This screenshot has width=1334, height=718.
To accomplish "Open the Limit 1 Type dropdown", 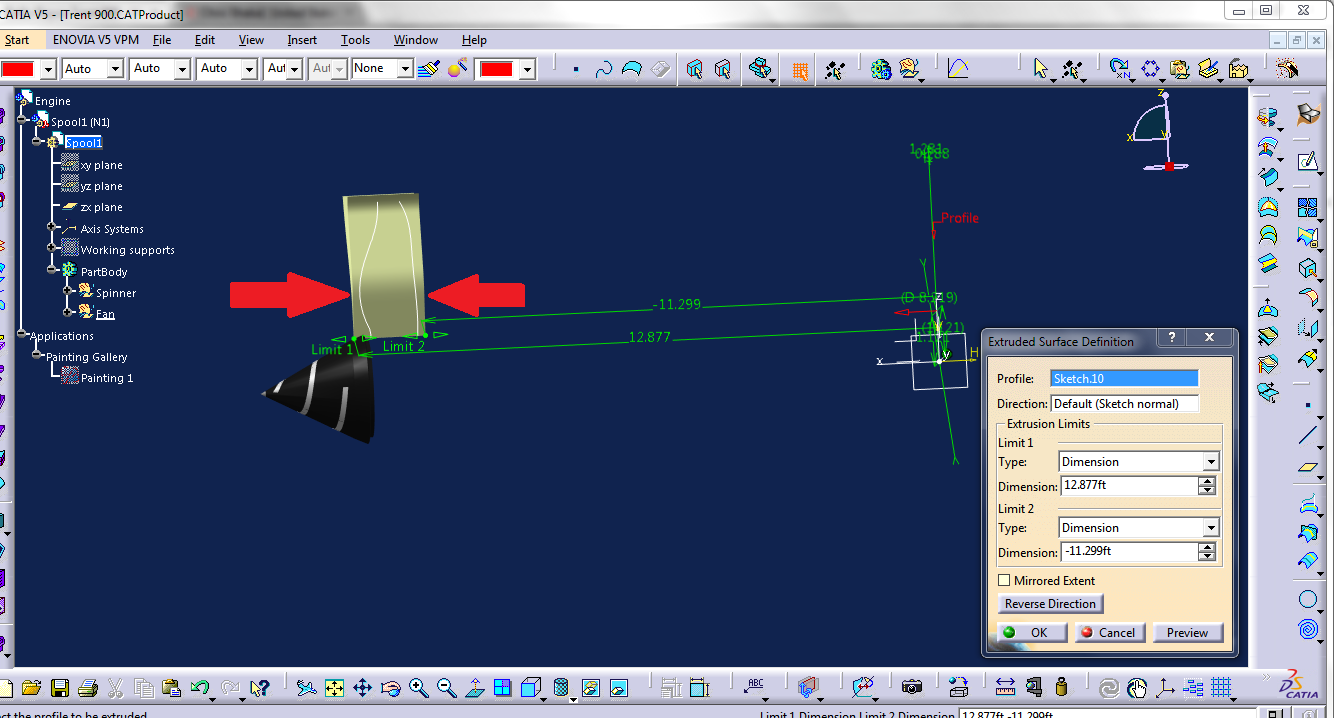I will click(1211, 461).
